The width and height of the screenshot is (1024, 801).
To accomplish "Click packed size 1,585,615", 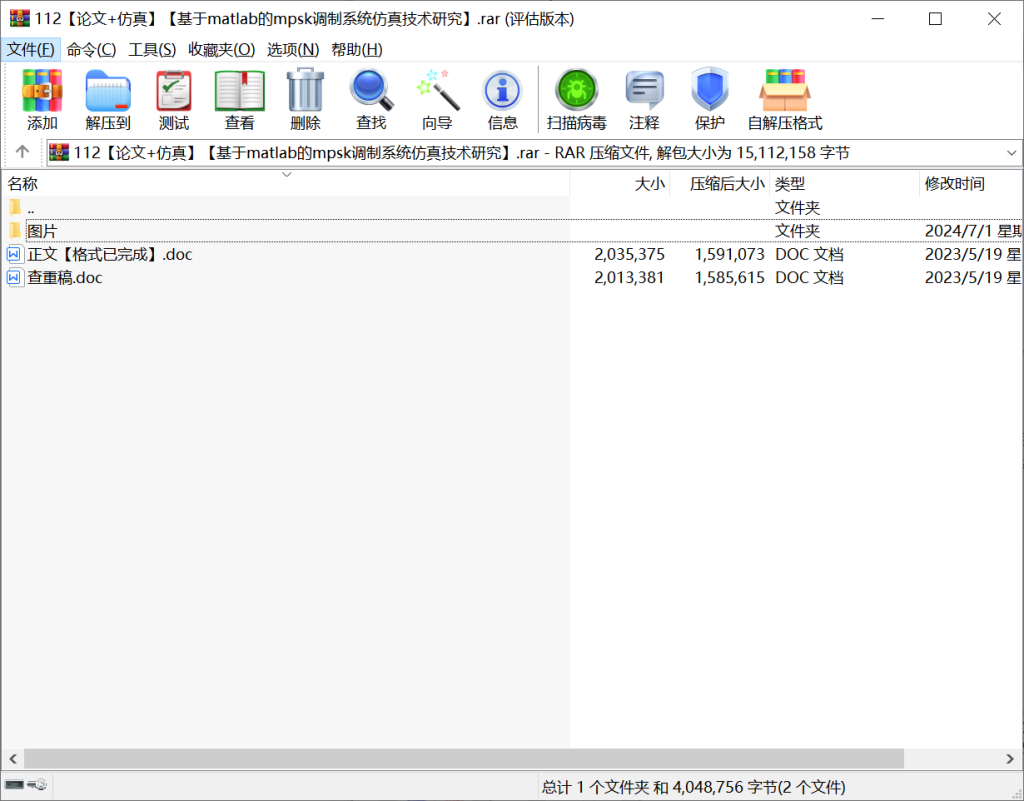I will pos(729,277).
